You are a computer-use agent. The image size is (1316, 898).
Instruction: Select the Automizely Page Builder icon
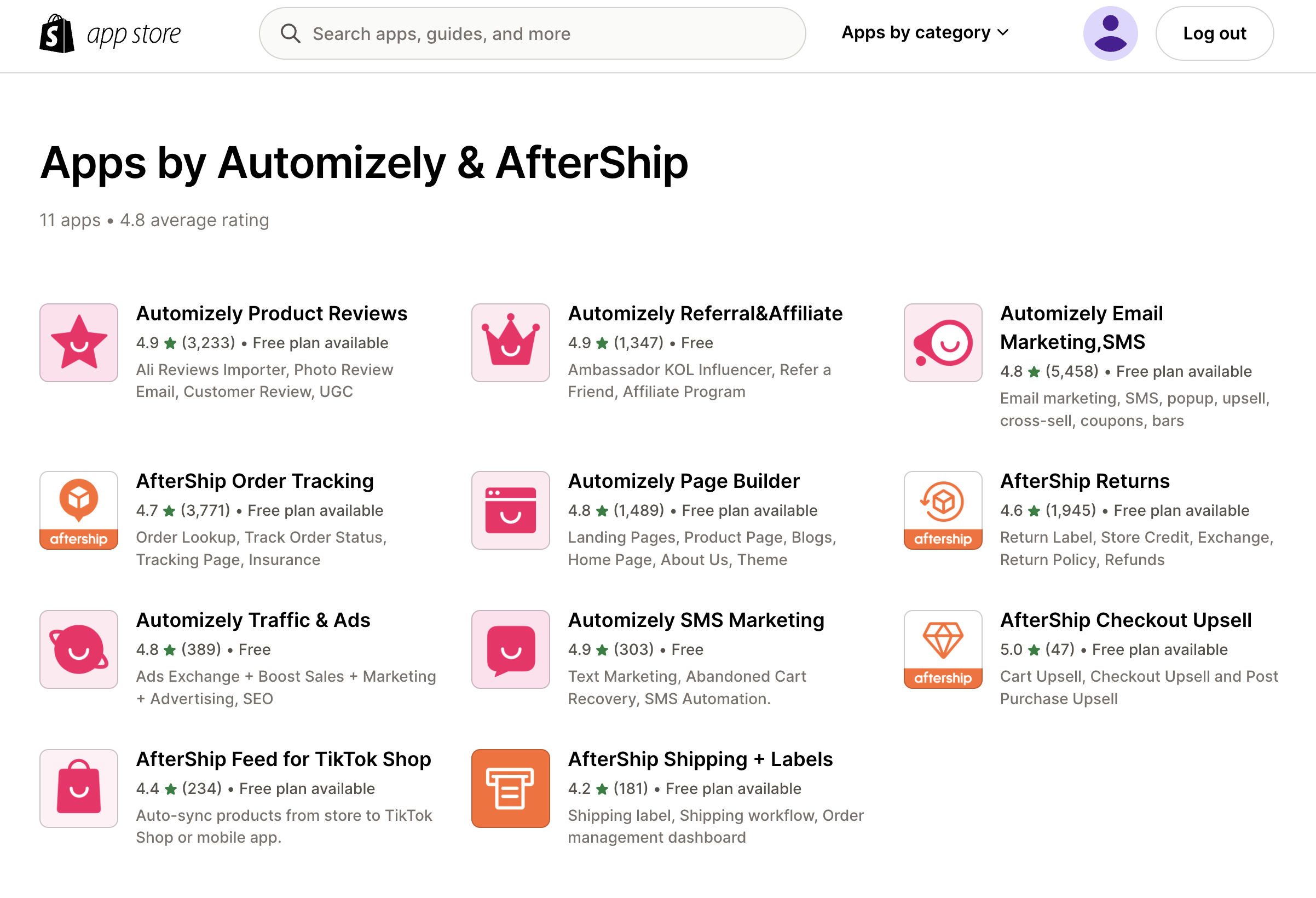tap(511, 510)
